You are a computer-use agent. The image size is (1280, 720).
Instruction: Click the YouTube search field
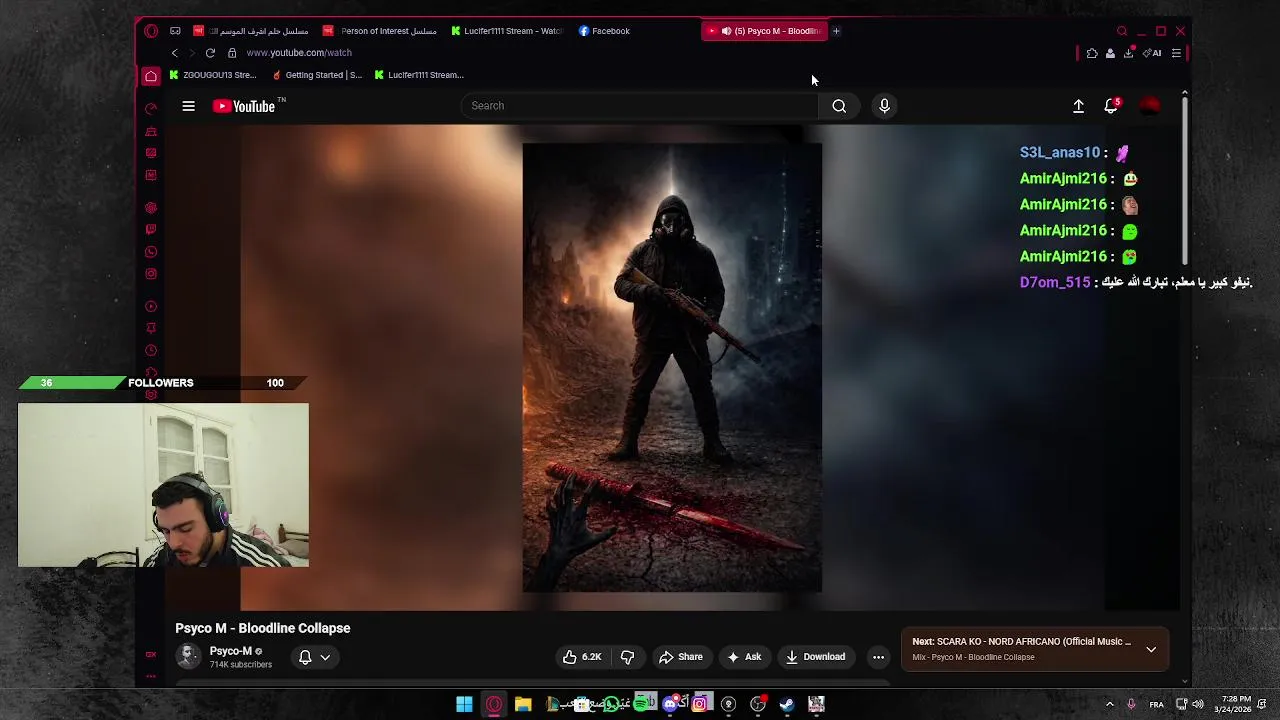pyautogui.click(x=640, y=106)
